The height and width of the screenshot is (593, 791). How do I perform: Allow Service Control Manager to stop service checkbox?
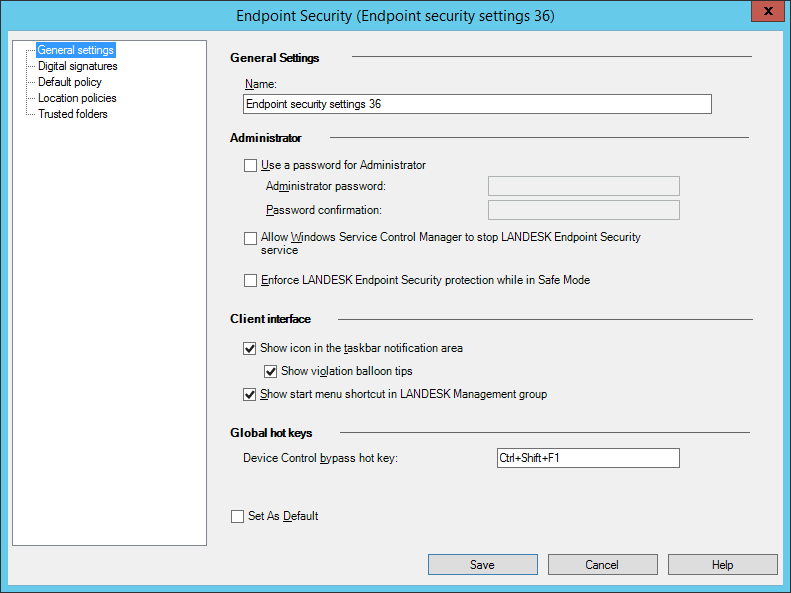click(x=250, y=238)
